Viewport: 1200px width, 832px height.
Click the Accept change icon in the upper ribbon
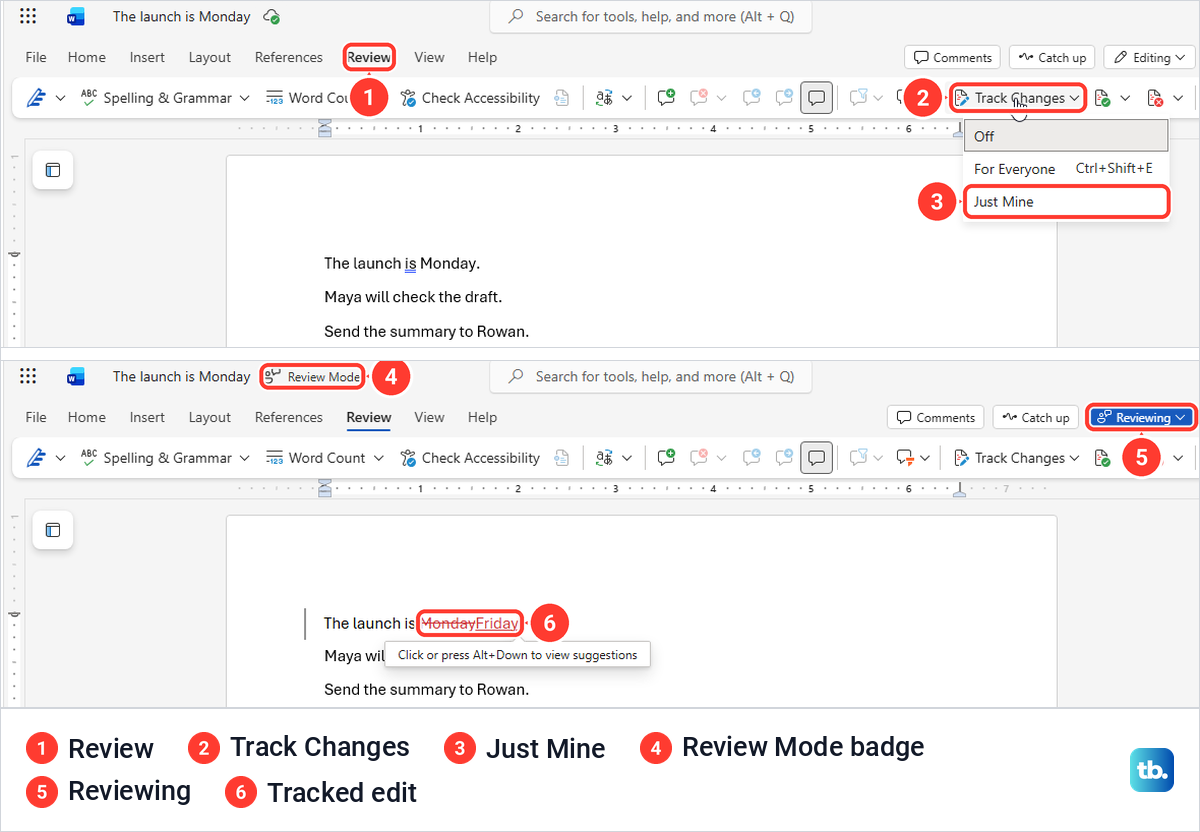1102,98
